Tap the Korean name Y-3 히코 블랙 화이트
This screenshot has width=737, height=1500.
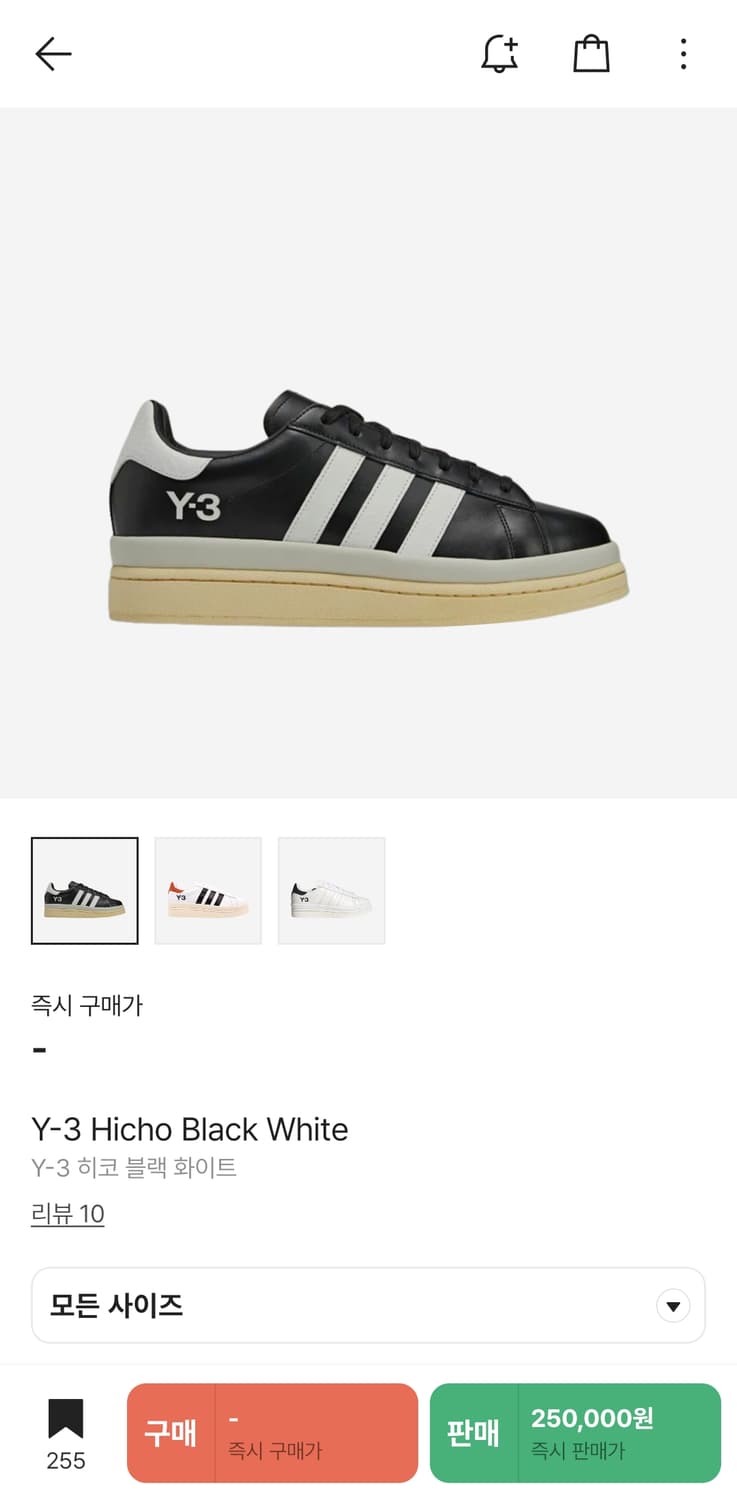coord(134,1167)
